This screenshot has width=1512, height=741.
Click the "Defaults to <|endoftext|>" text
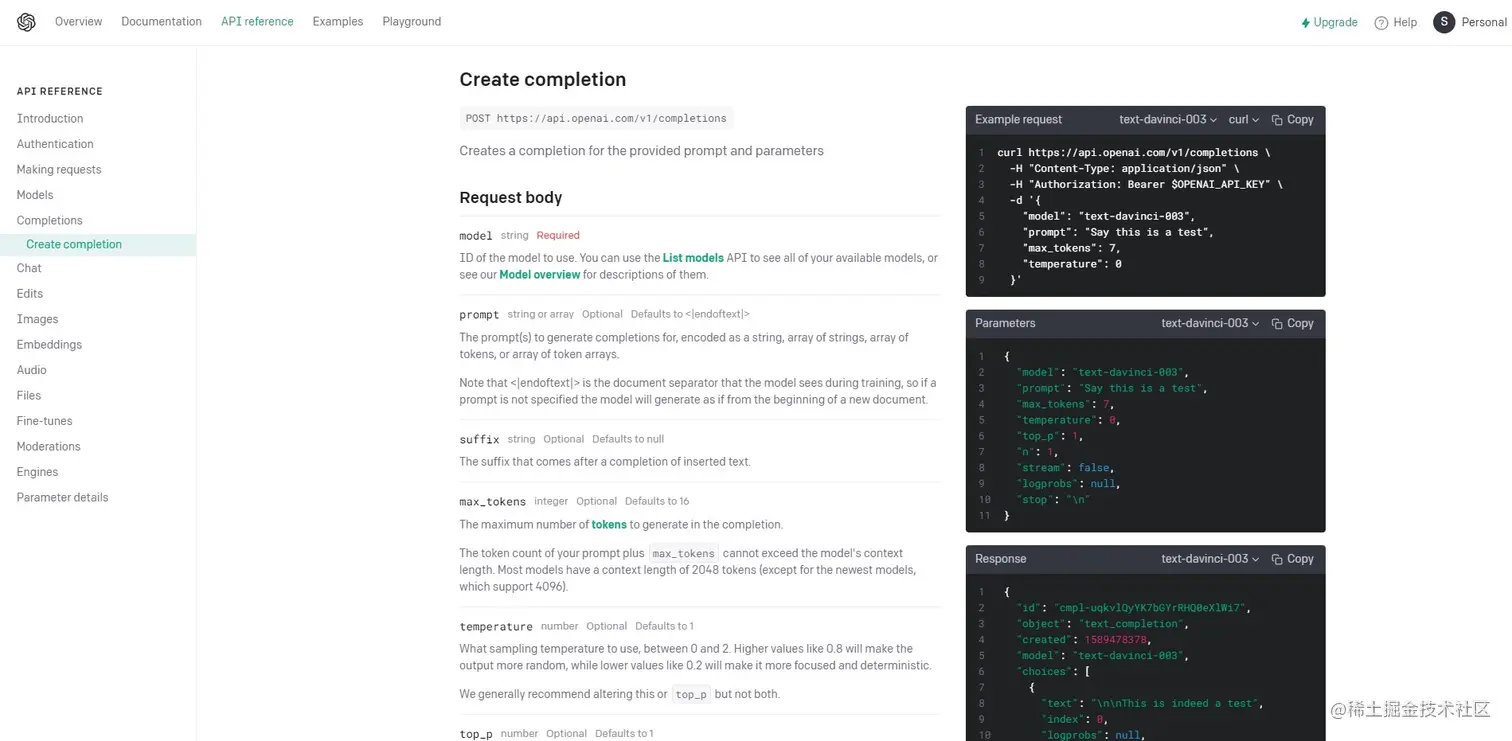coord(690,315)
